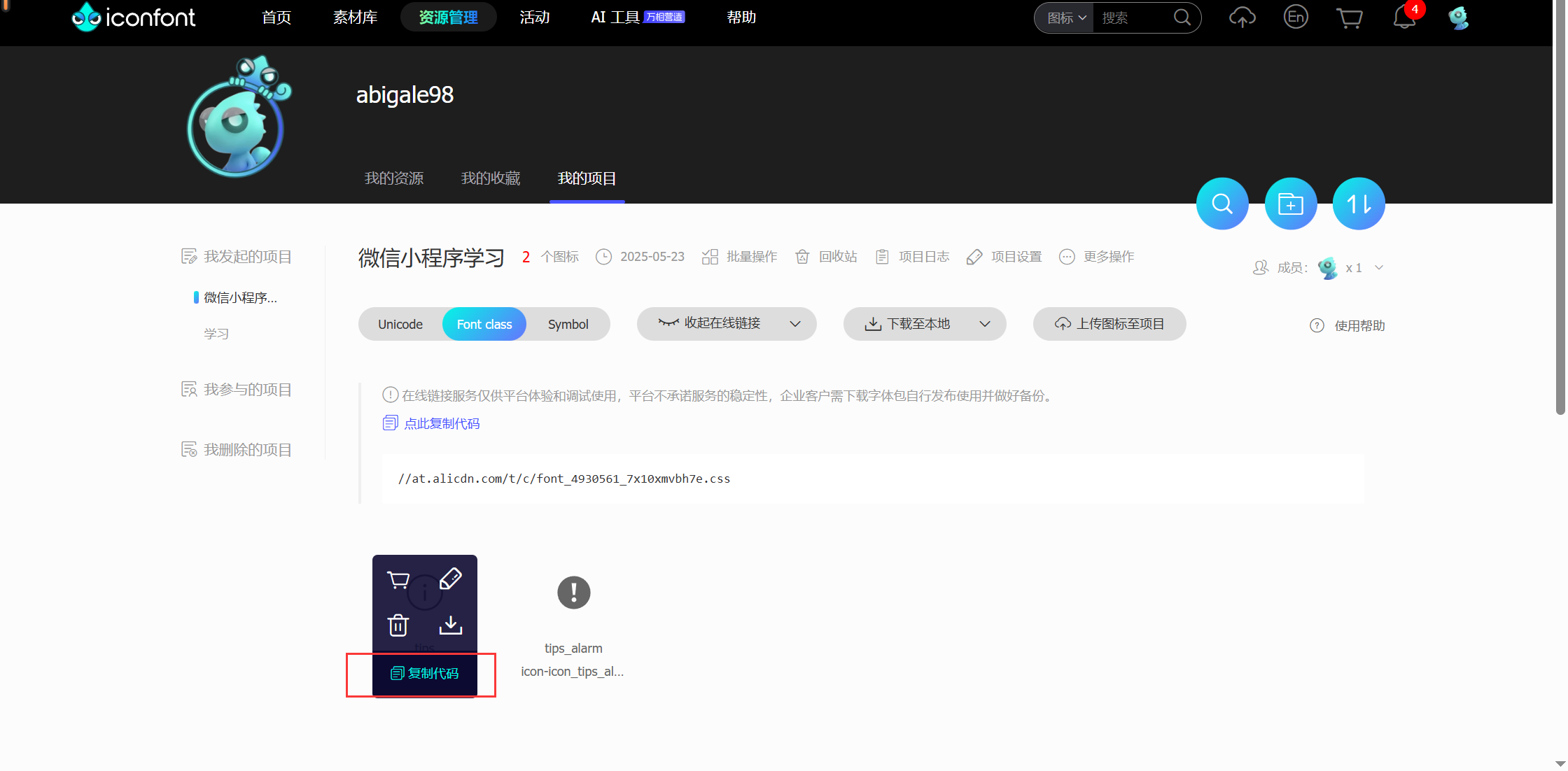Click the pencil edit icon on icon card
The width and height of the screenshot is (1568, 771).
pos(450,579)
